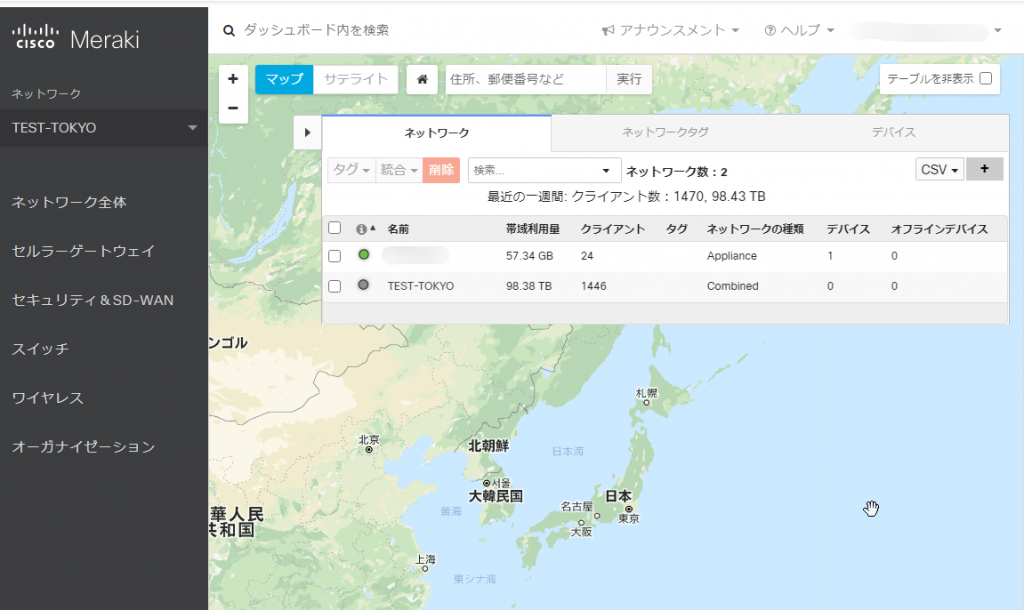Click the dashboard search magnifier icon
Viewport: 1024px width, 610px height.
pyautogui.click(x=229, y=31)
